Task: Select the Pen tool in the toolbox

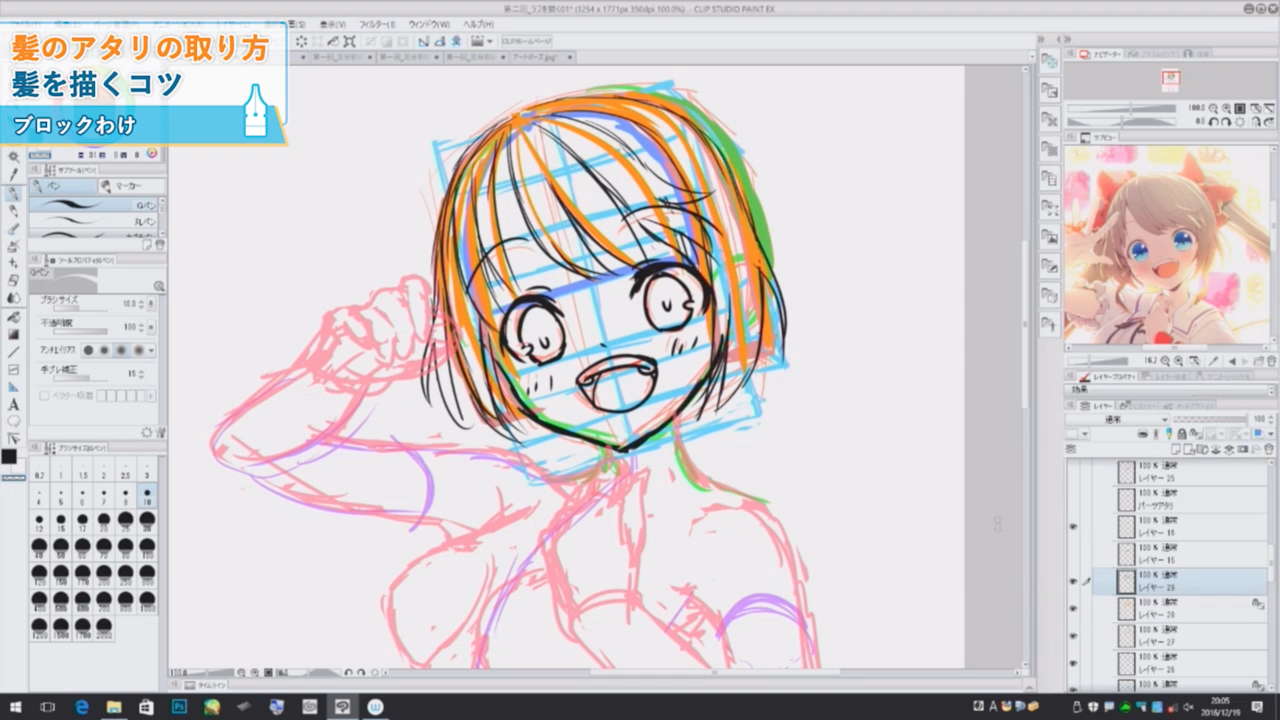Action: point(13,193)
